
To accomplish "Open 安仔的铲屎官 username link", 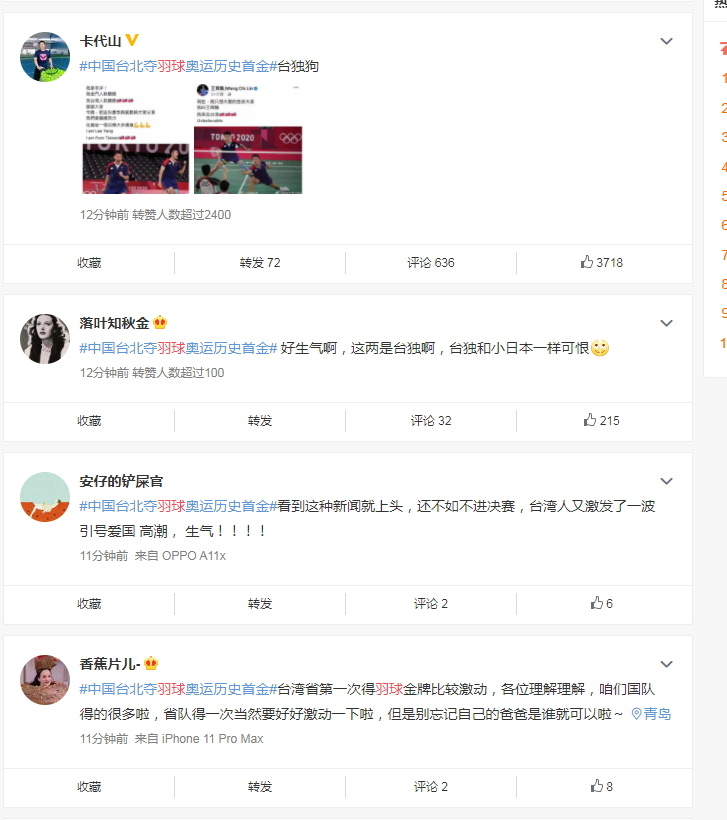I will tap(121, 481).
